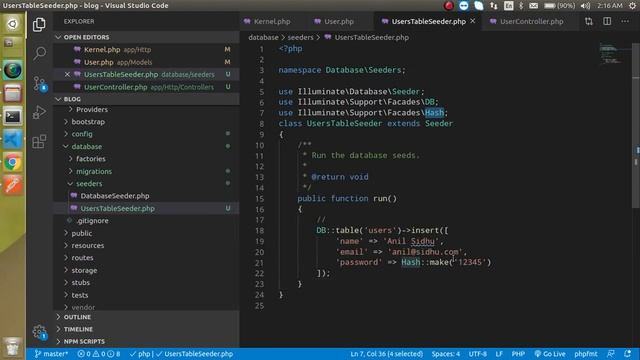Image resolution: width=640 pixels, height=360 pixels.
Task: Split the editor to the right
Action: point(607,21)
